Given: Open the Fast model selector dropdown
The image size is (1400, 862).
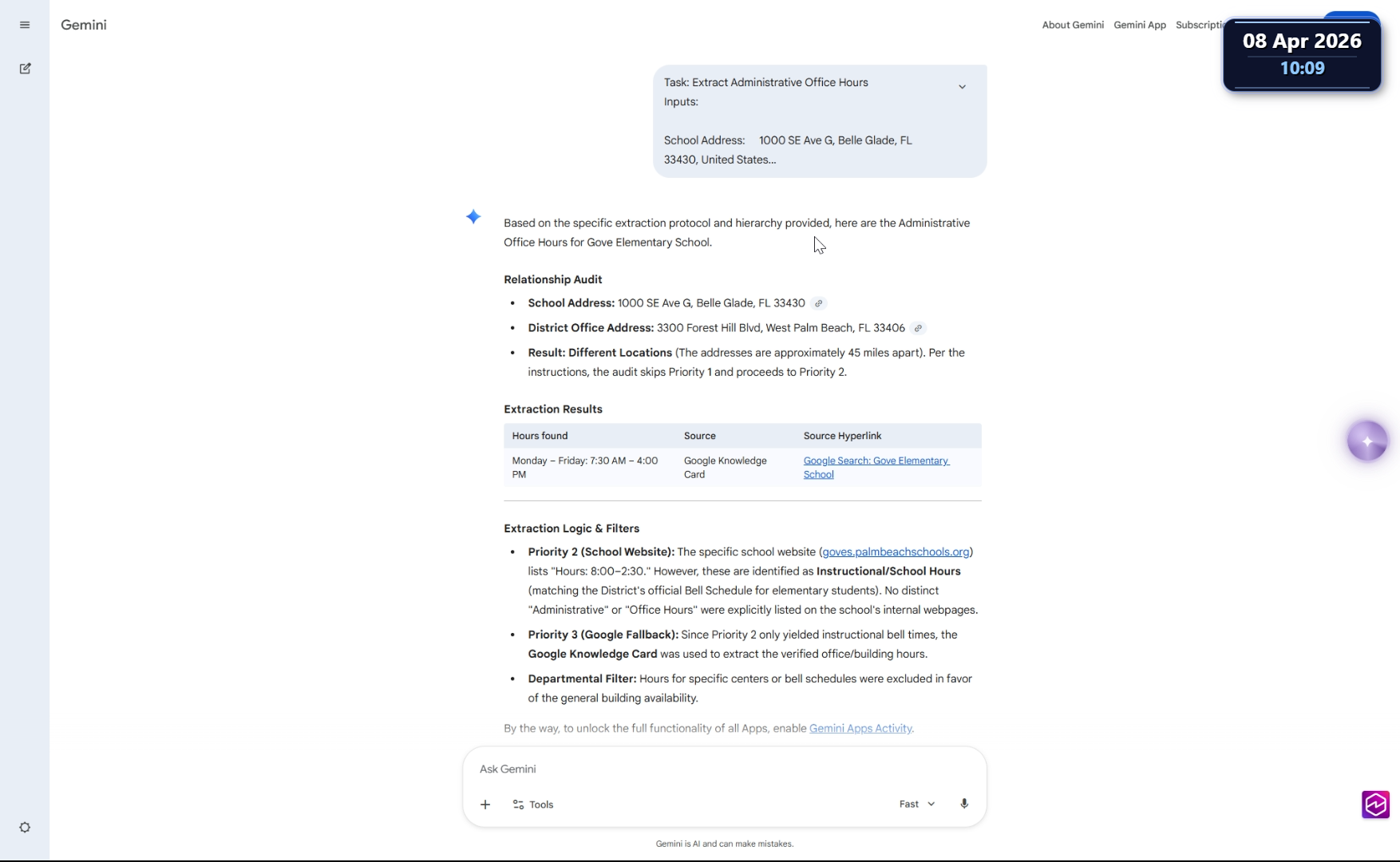Looking at the screenshot, I should (916, 804).
